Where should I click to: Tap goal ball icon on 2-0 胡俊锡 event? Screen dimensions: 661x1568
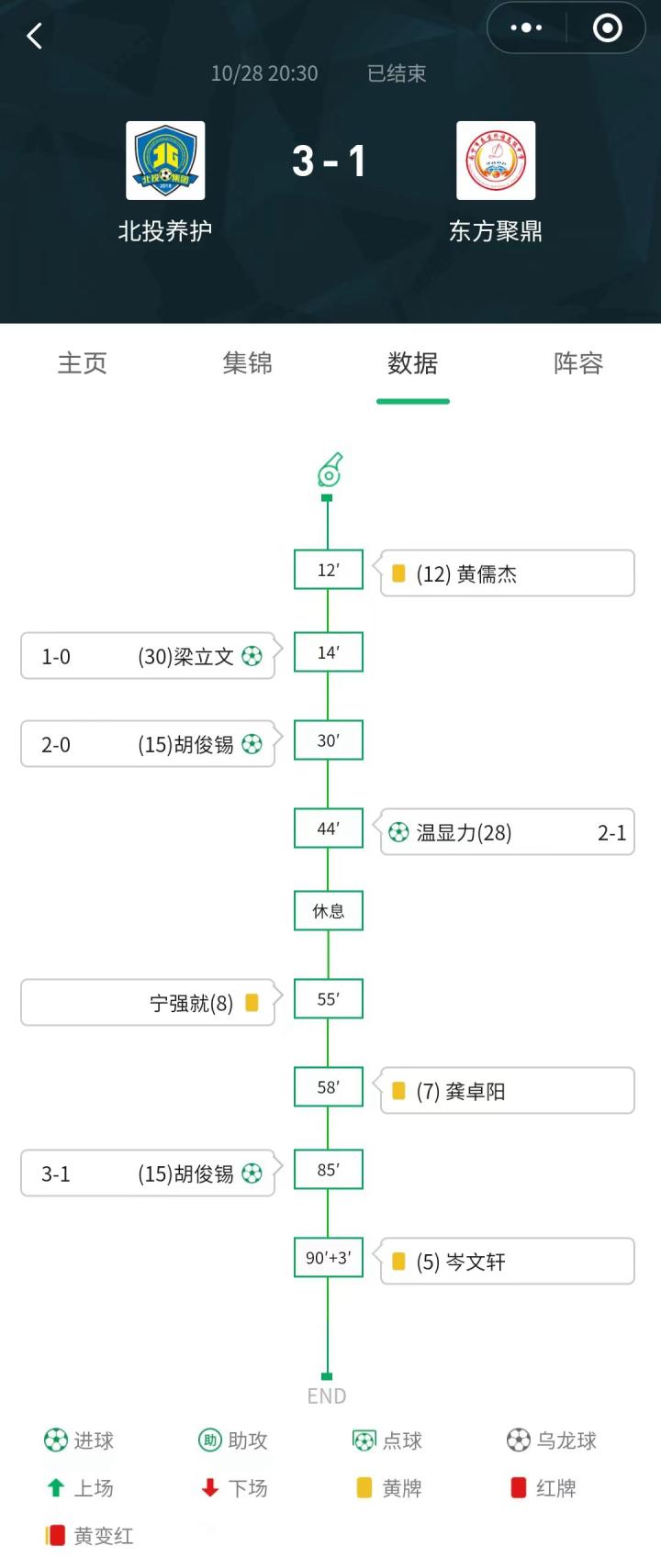252,744
